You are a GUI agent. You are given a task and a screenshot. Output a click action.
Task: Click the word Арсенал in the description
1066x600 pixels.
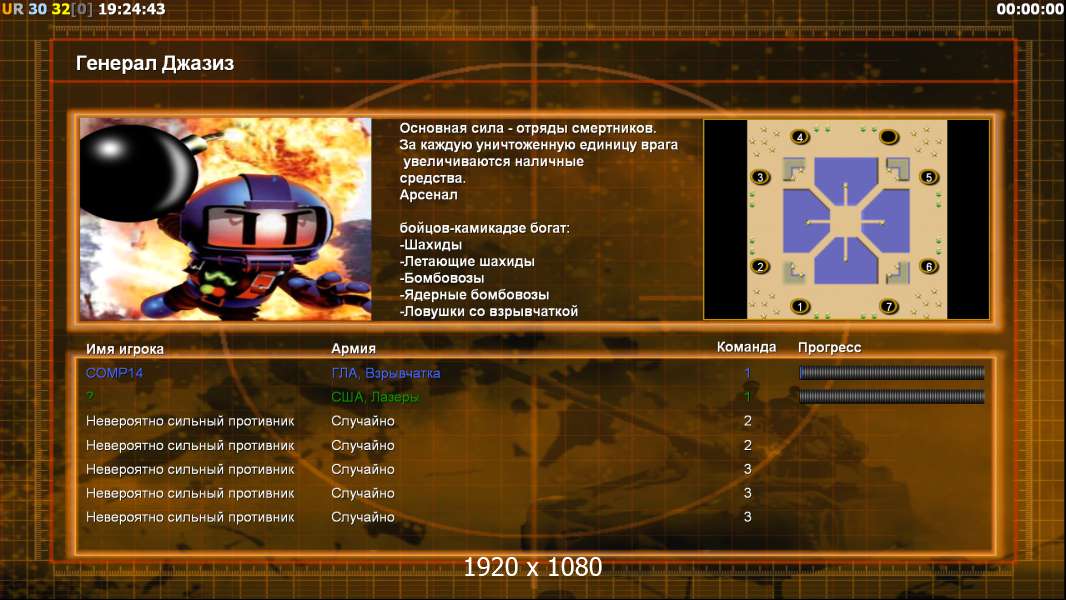point(428,195)
